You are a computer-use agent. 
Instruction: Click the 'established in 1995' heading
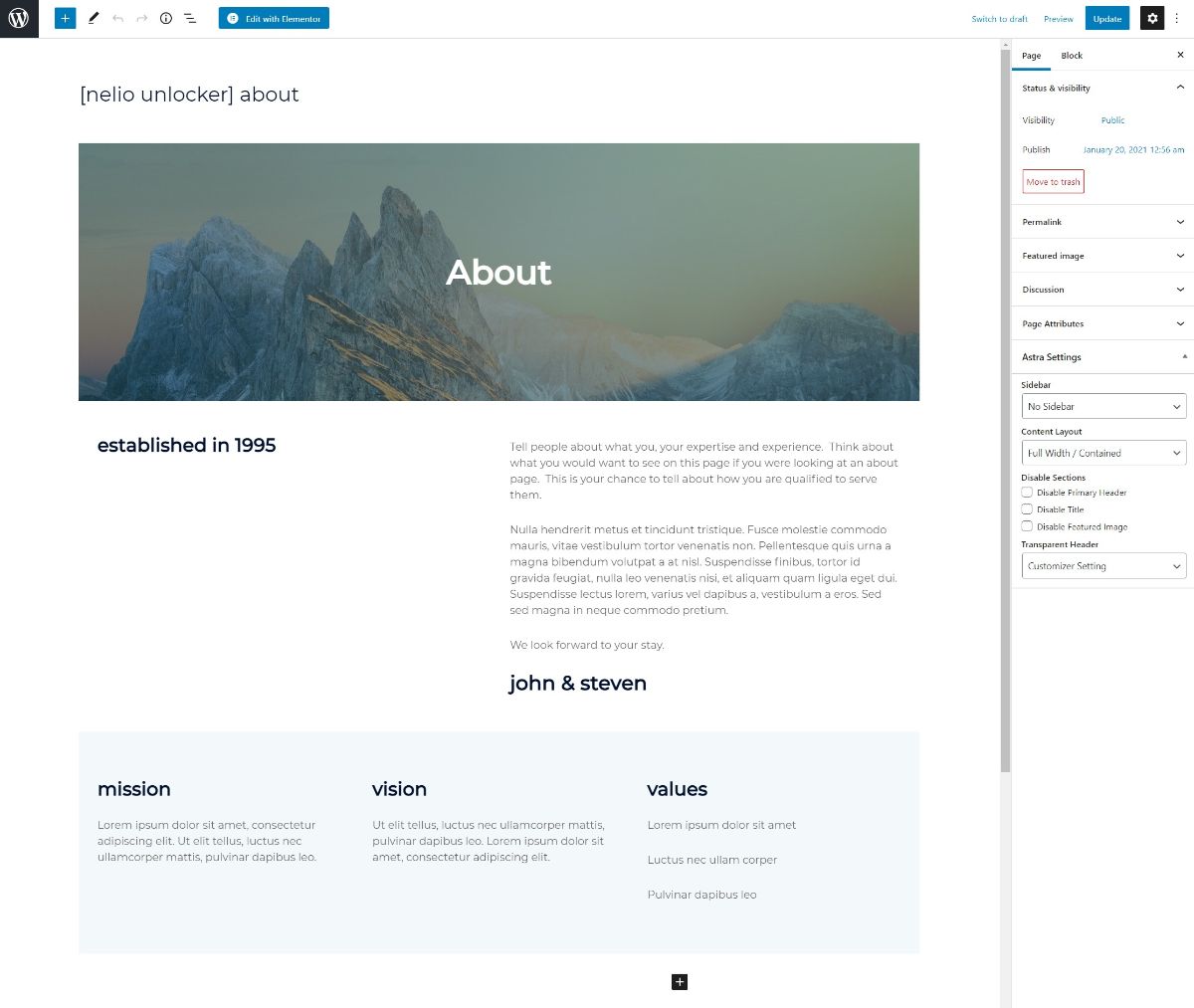point(186,445)
